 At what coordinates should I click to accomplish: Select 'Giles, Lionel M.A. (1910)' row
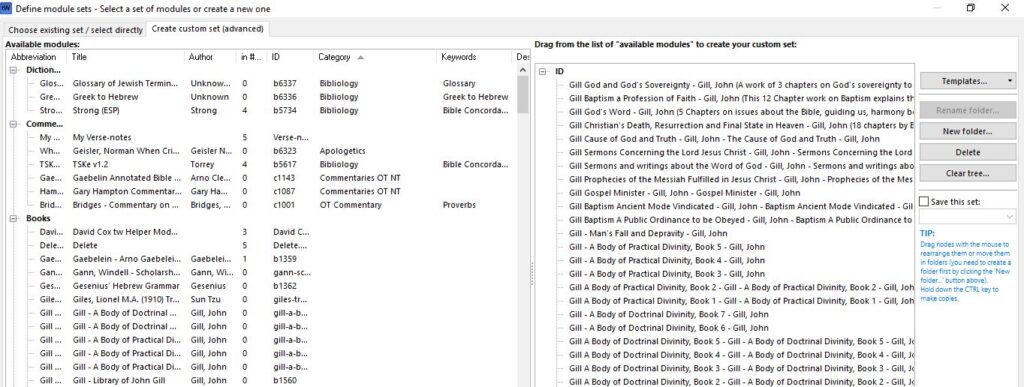click(x=261, y=300)
